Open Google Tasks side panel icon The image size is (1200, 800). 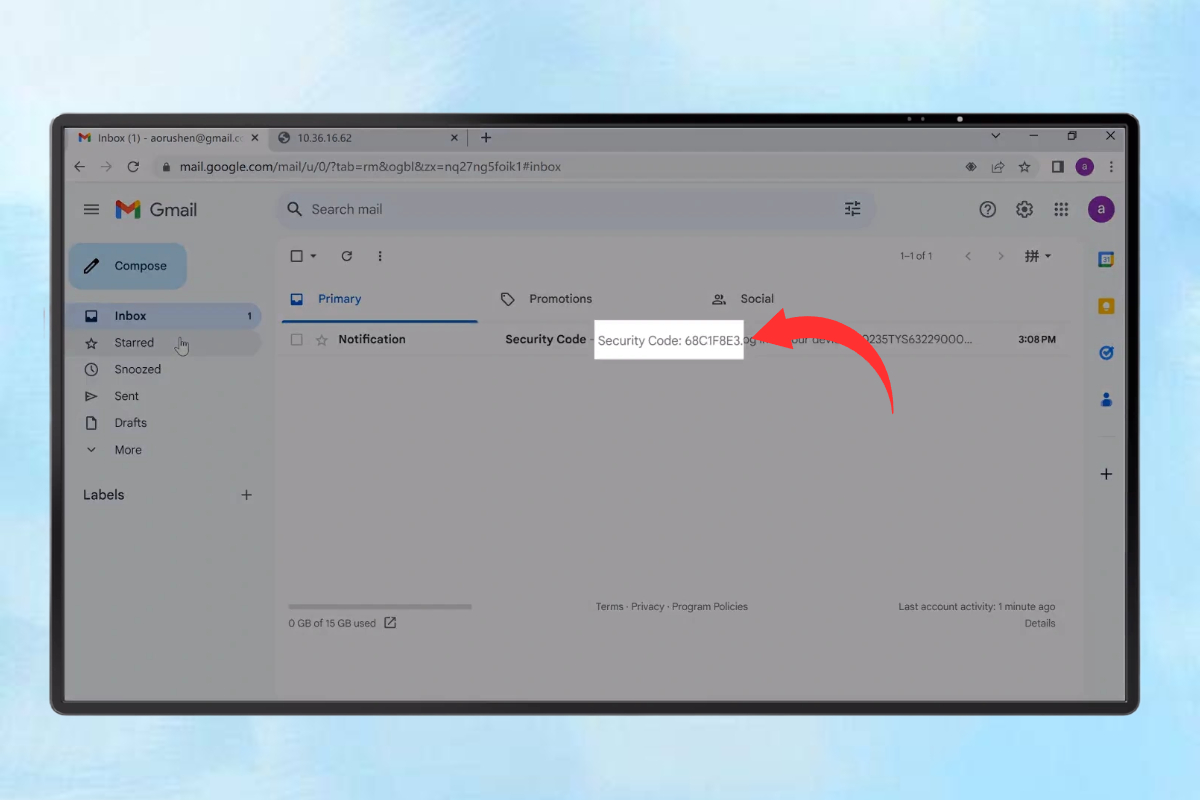(1106, 353)
